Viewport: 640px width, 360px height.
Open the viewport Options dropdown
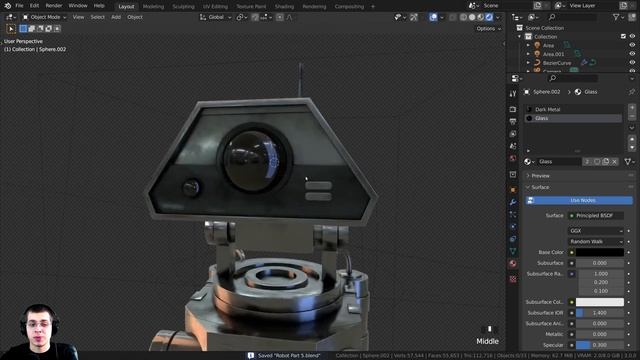488,29
